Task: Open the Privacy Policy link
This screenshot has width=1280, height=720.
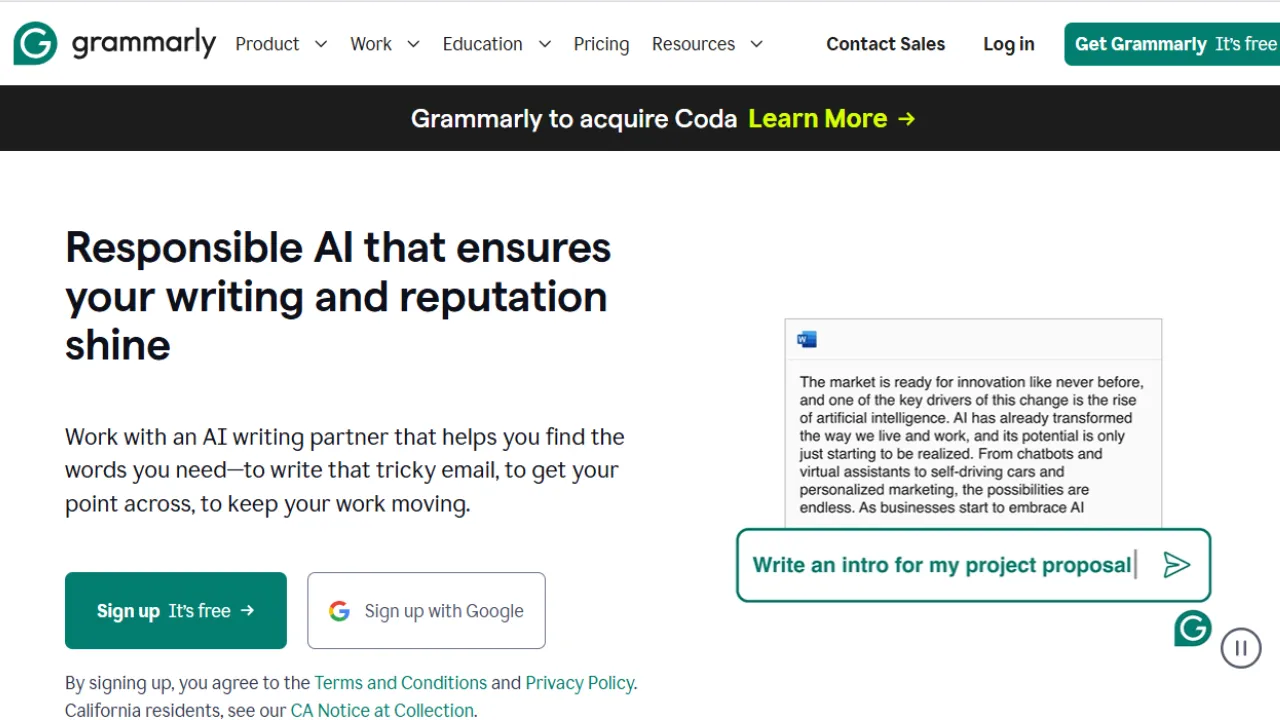Action: [x=579, y=682]
